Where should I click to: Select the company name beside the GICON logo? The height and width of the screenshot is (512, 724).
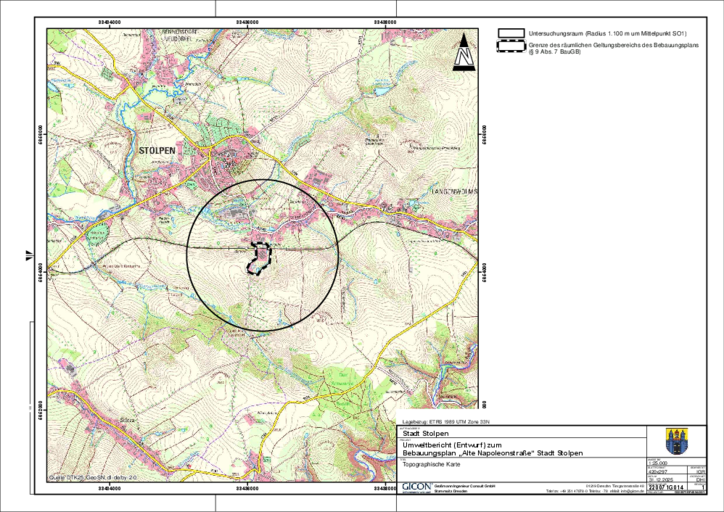click(x=465, y=486)
